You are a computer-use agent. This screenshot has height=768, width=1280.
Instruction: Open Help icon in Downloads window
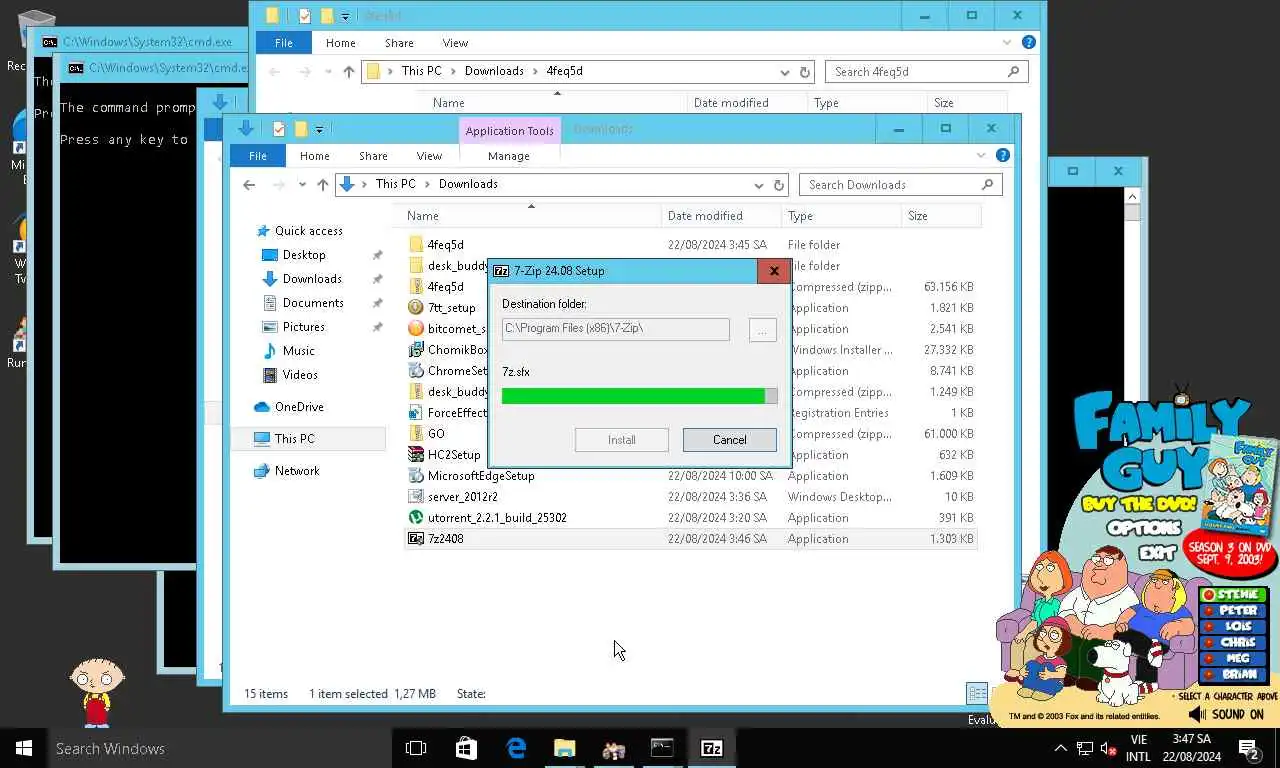[1003, 156]
